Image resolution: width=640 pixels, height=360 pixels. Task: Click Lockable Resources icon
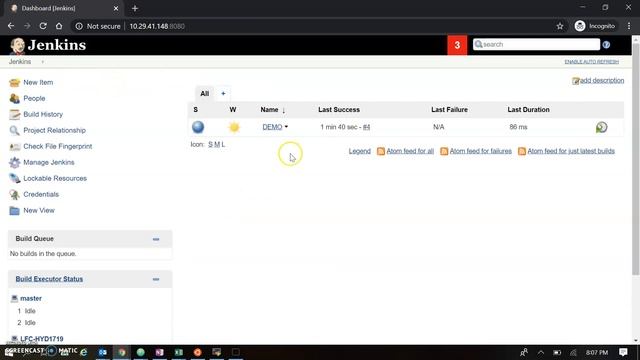click(x=14, y=178)
